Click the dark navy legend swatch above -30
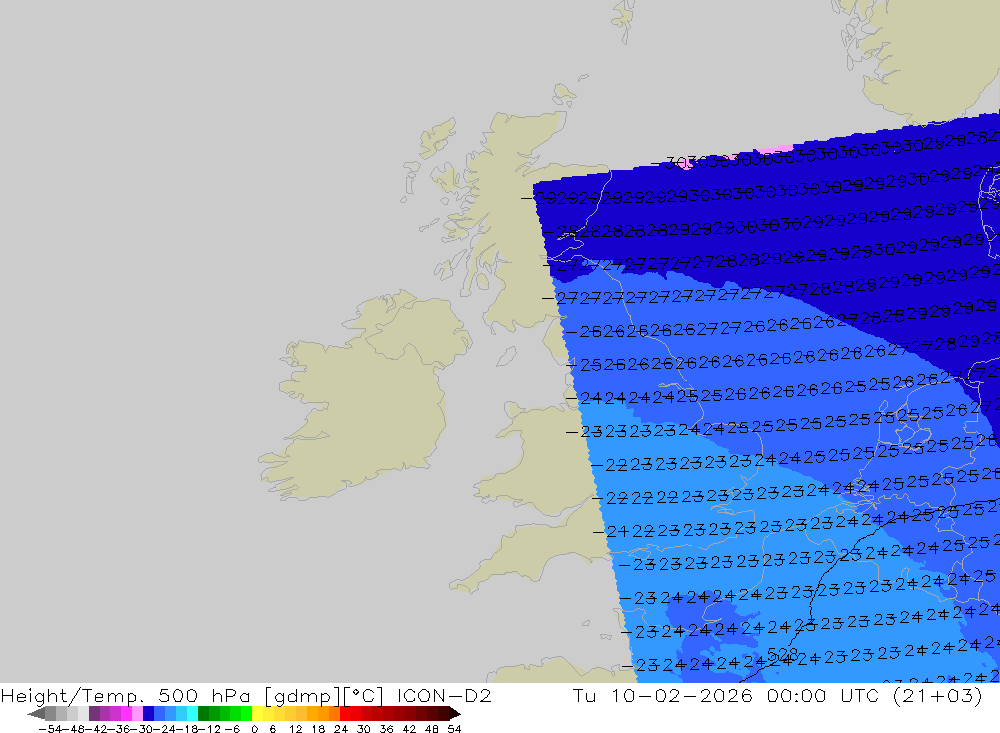The width and height of the screenshot is (1000, 733). [x=149, y=713]
